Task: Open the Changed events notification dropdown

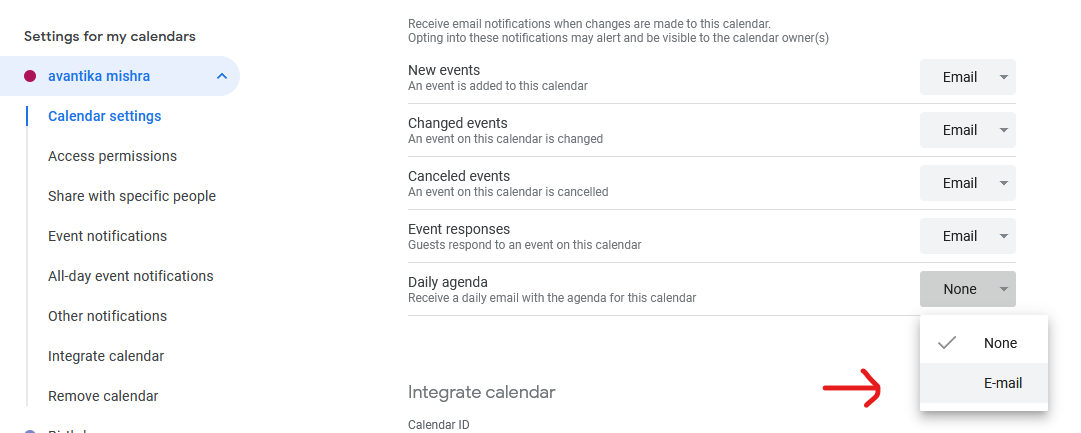Action: click(967, 130)
